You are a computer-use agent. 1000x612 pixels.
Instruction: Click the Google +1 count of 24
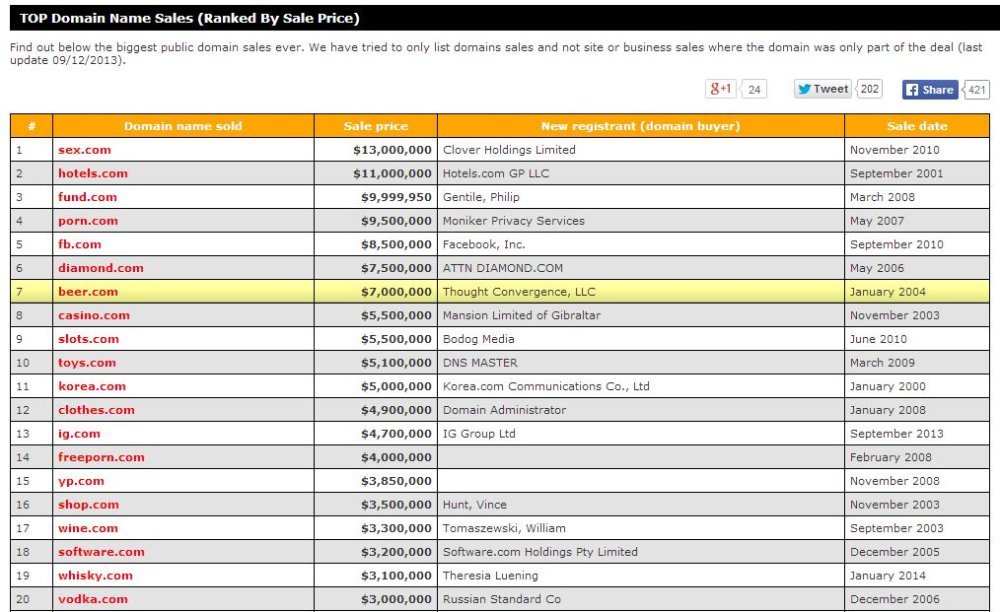pos(754,89)
